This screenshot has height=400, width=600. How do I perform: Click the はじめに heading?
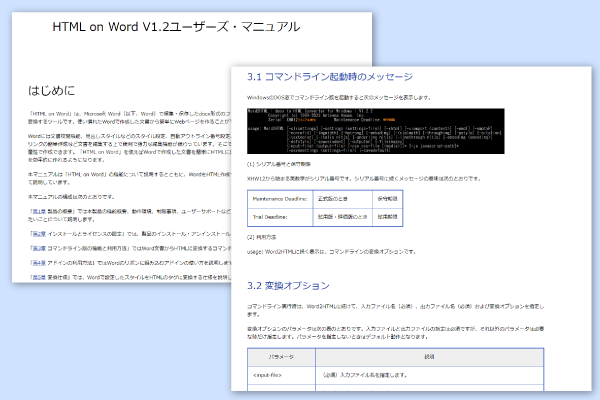tap(54, 92)
